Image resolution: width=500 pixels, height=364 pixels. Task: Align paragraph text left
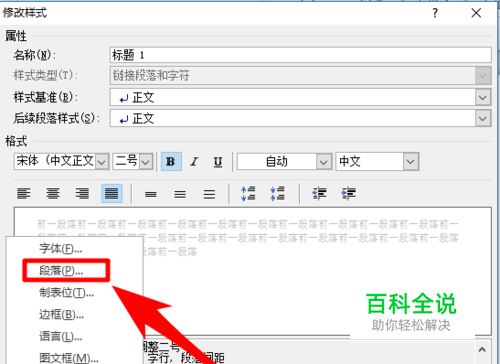coord(24,193)
